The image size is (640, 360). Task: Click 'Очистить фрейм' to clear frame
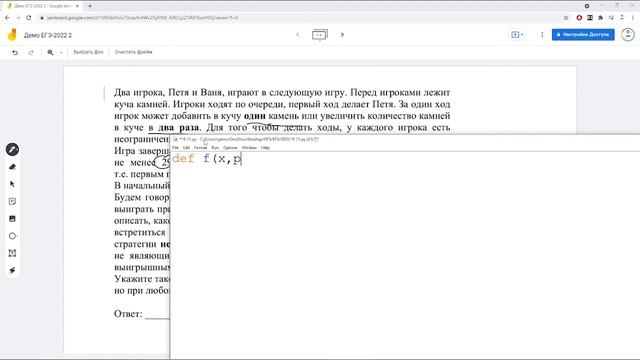(x=133, y=52)
